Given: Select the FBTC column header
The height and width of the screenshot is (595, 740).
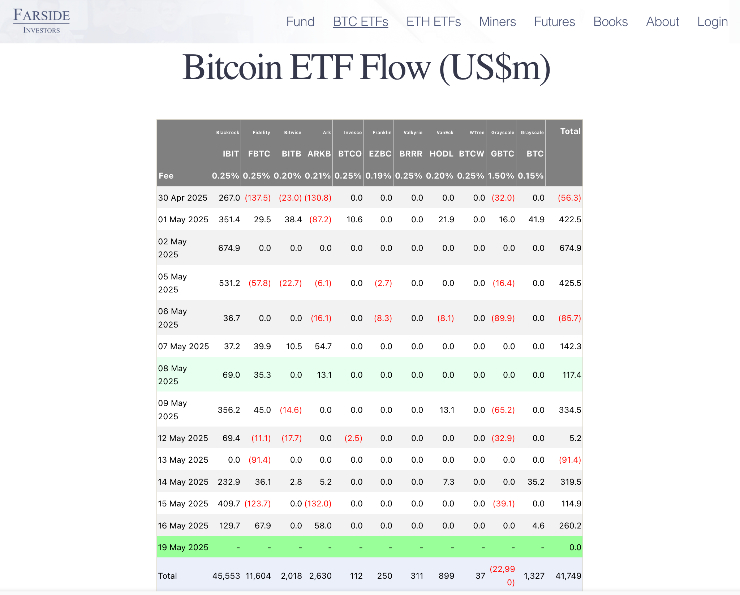Looking at the screenshot, I should pyautogui.click(x=259, y=154).
